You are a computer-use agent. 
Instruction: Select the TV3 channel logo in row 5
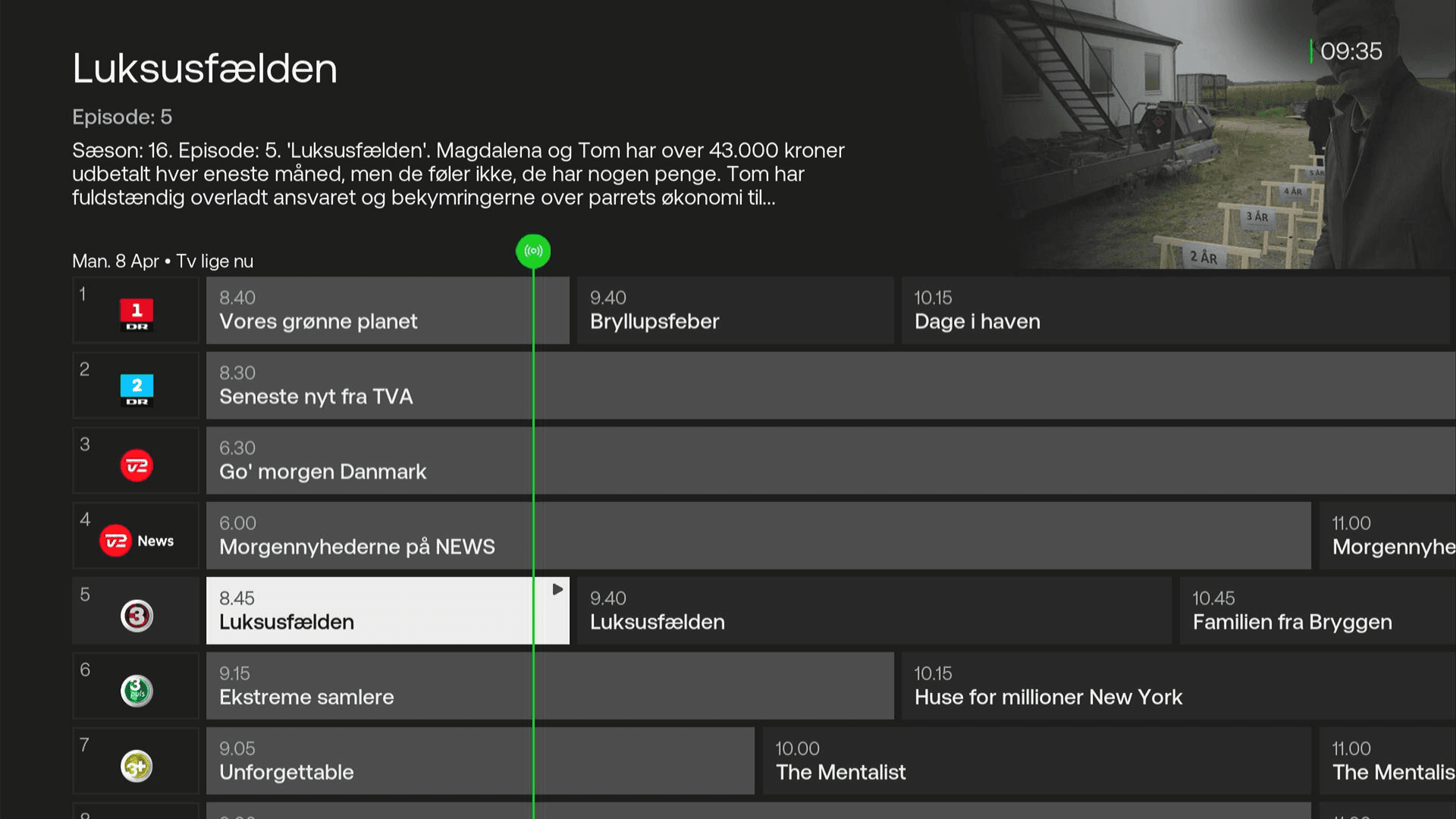[x=136, y=616]
